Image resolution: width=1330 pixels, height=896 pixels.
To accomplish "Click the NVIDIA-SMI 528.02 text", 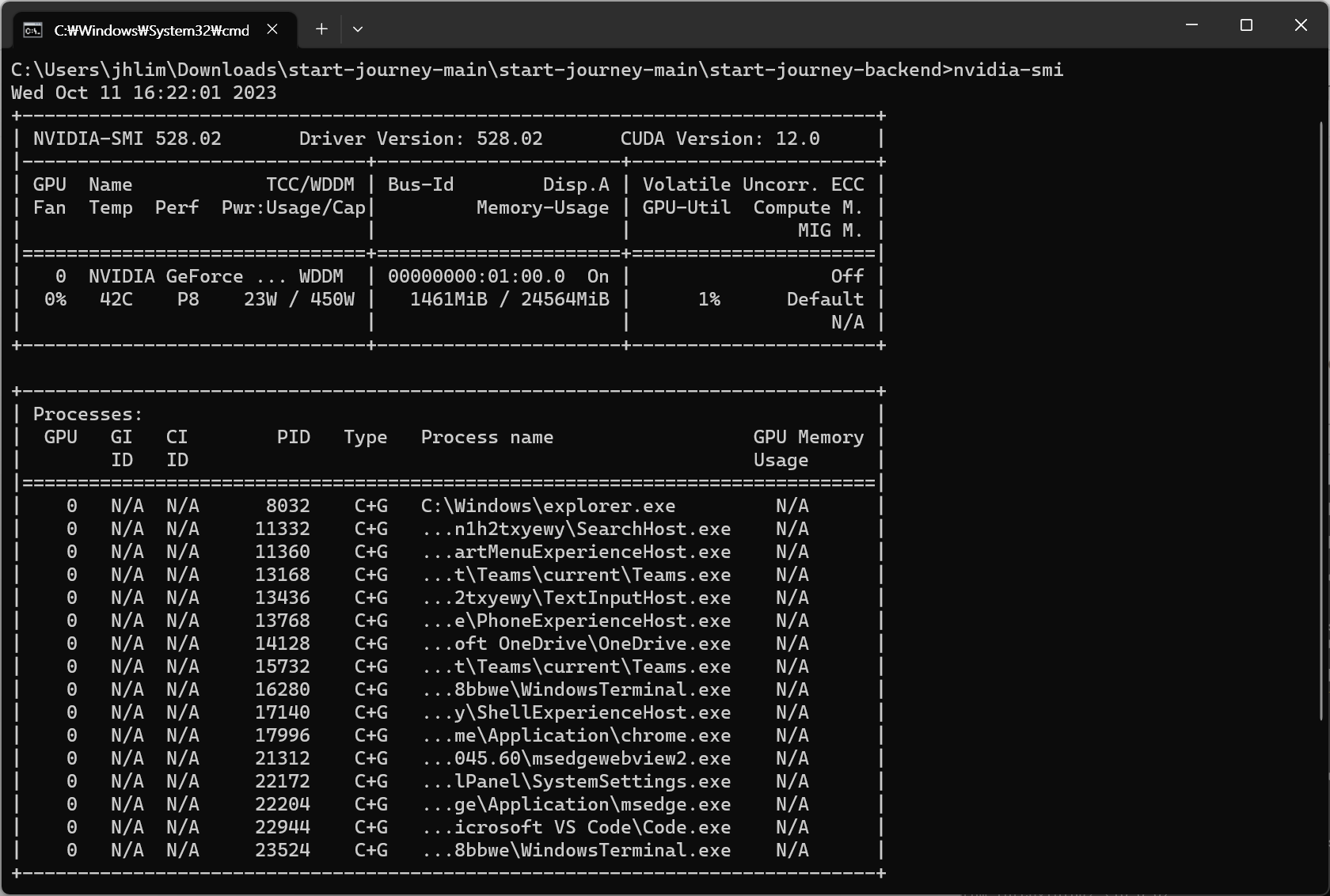I will pyautogui.click(x=127, y=139).
